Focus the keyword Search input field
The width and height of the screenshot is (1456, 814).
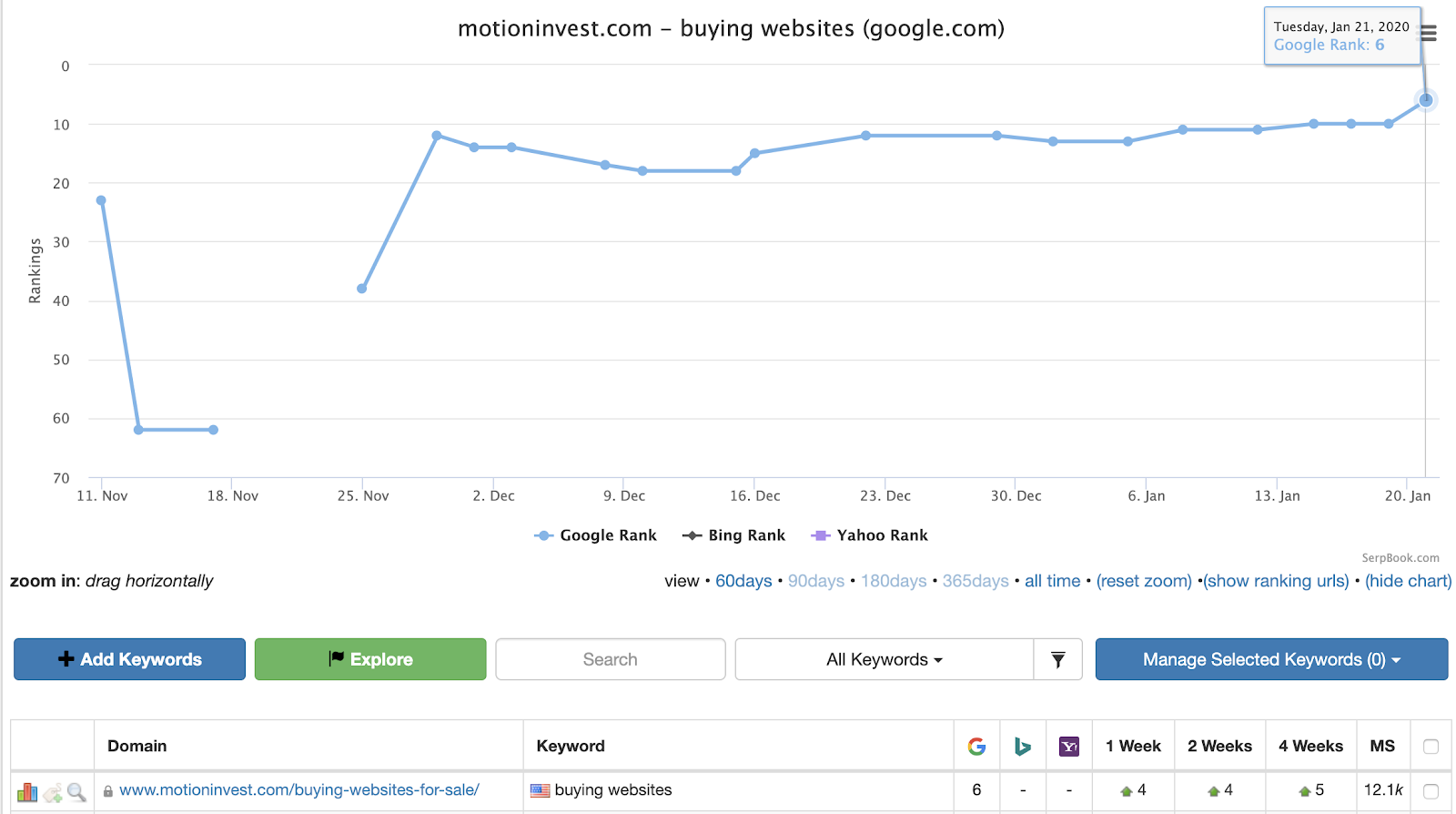tap(611, 659)
